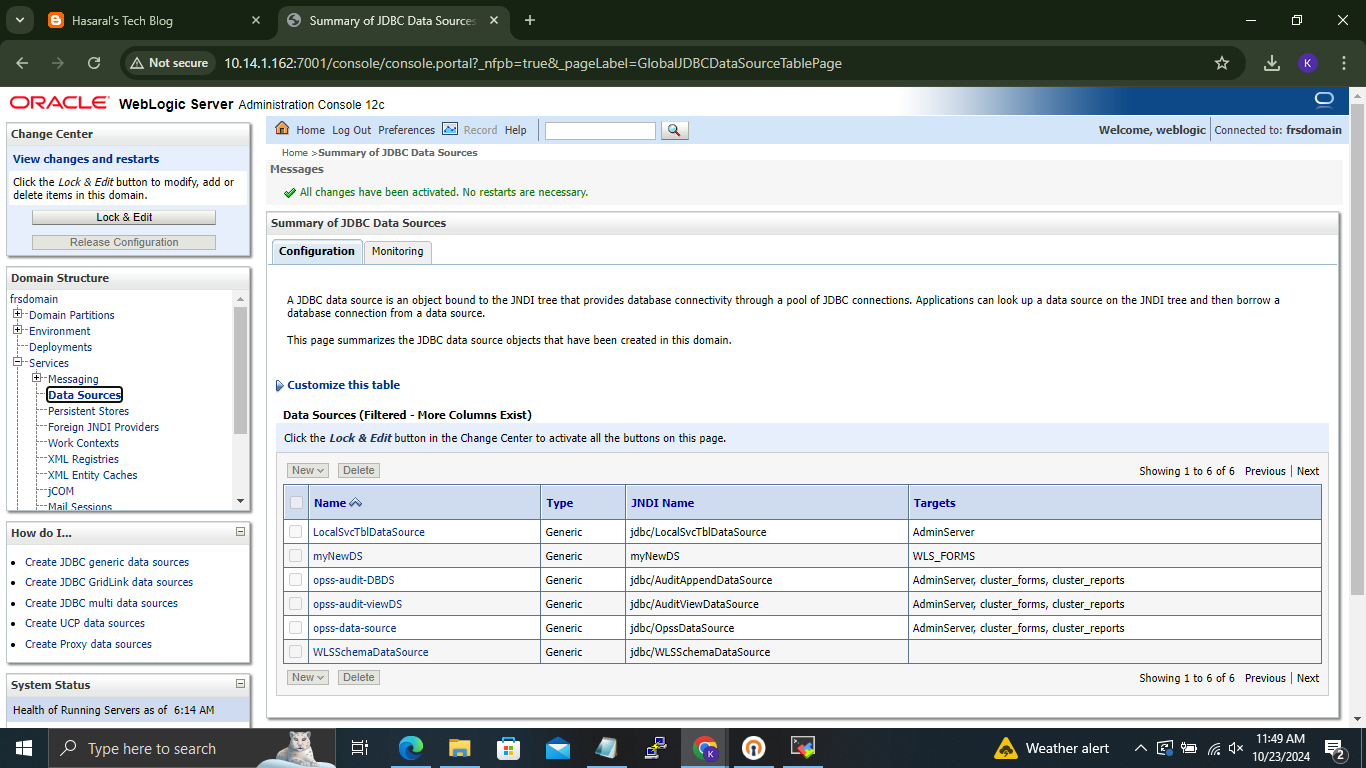Collapse Services tree node

pyautogui.click(x=18, y=362)
